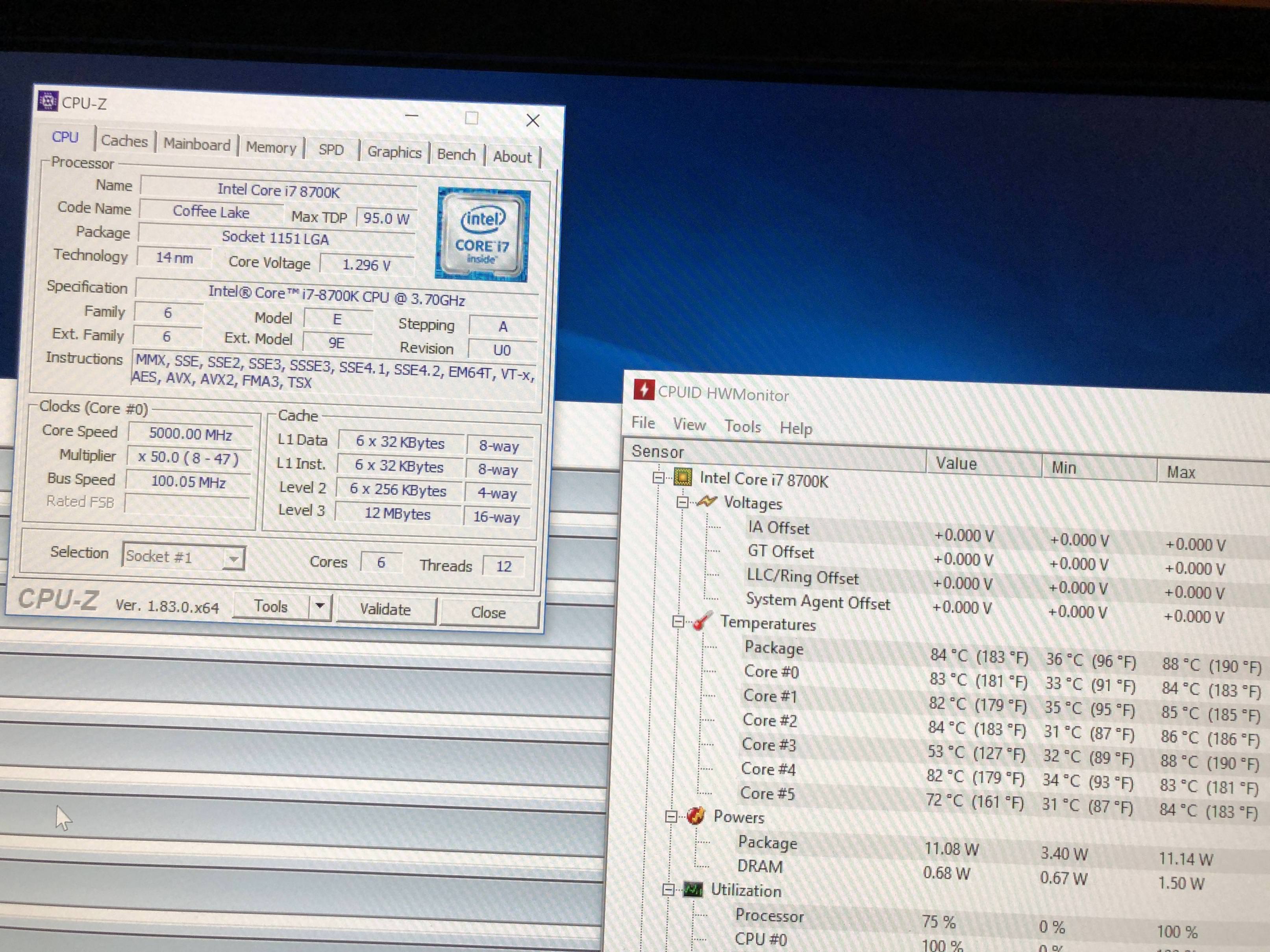
Task: Open the View menu in HWMonitor
Action: click(689, 425)
